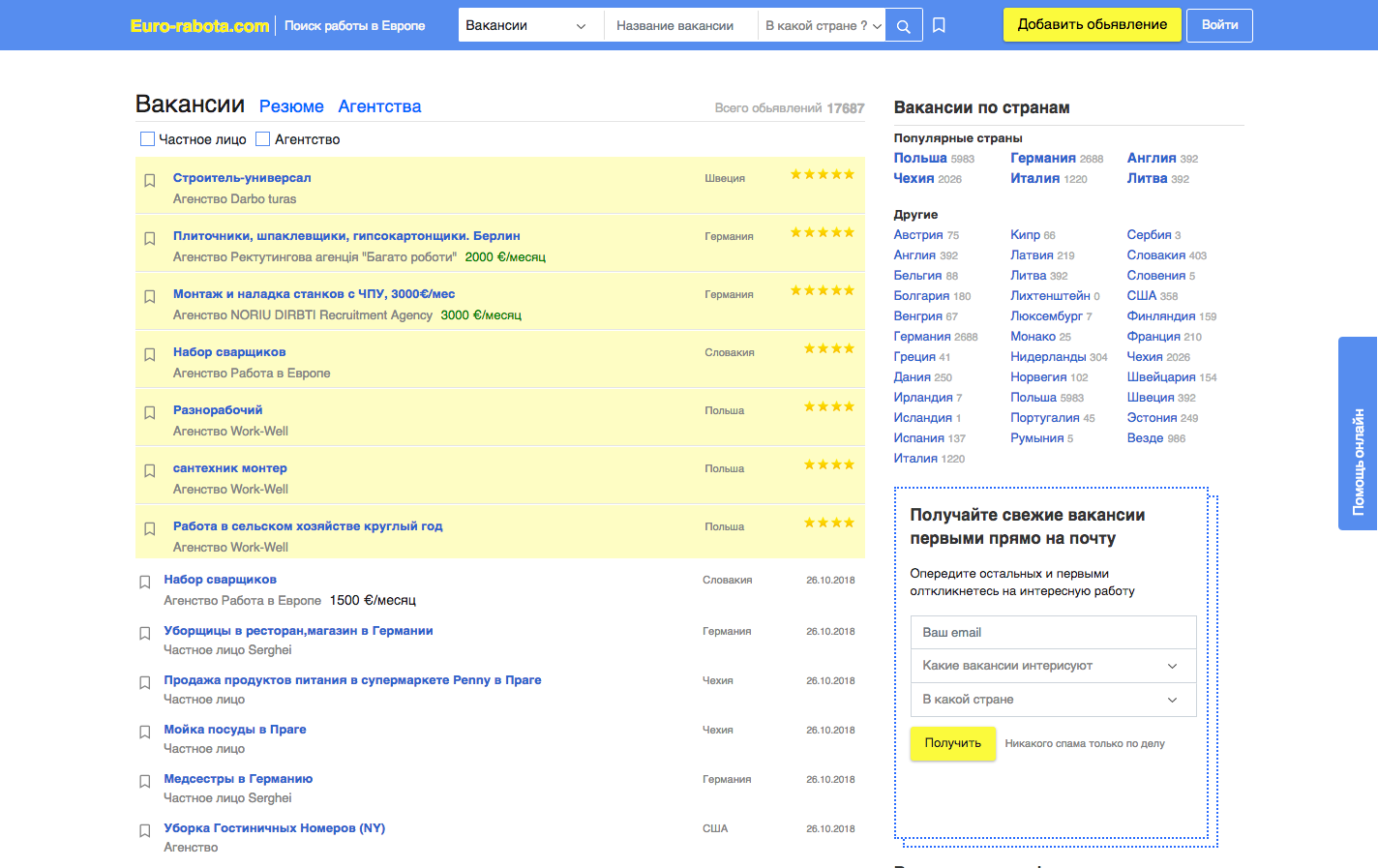Bookmark the Мойка посуды в Праге vacancy

144,732
